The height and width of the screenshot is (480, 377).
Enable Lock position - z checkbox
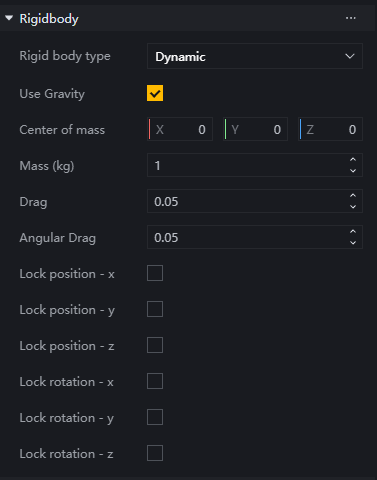pyautogui.click(x=155, y=345)
